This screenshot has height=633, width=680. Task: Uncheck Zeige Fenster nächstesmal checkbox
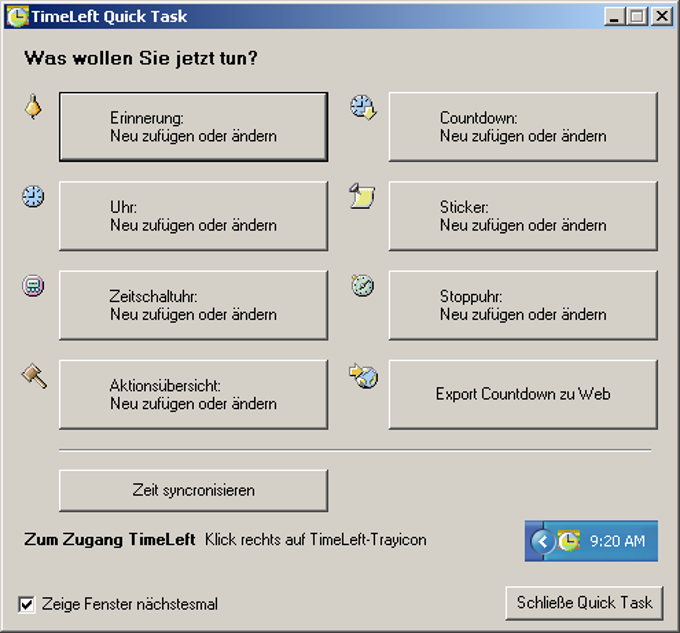click(x=26, y=604)
